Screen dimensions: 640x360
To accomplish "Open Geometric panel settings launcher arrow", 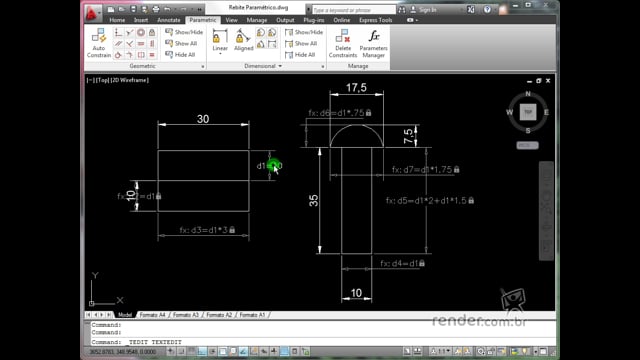I will pyautogui.click(x=202, y=66).
